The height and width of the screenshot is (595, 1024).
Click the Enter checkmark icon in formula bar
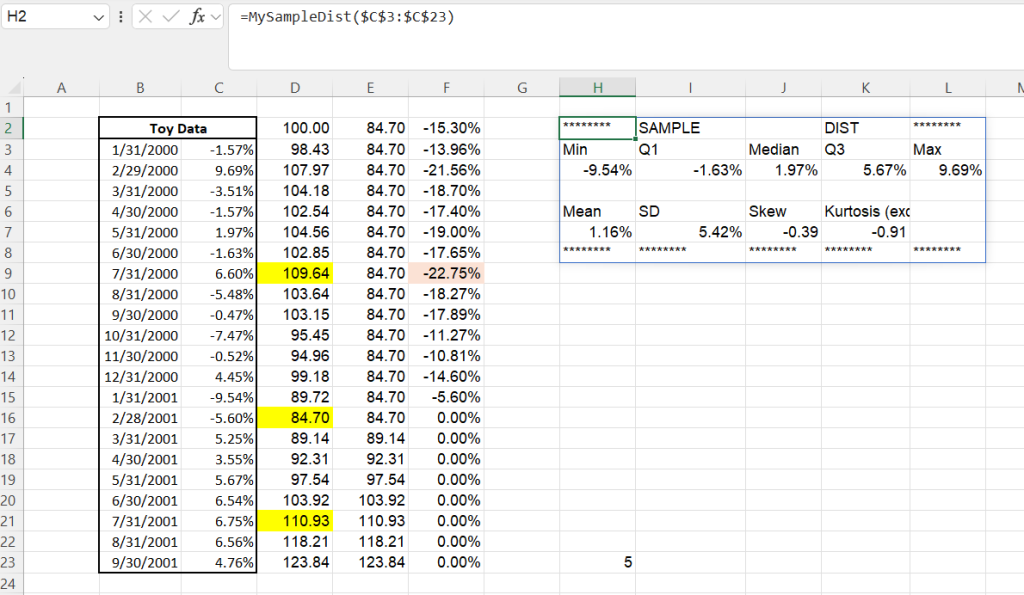coord(171,17)
